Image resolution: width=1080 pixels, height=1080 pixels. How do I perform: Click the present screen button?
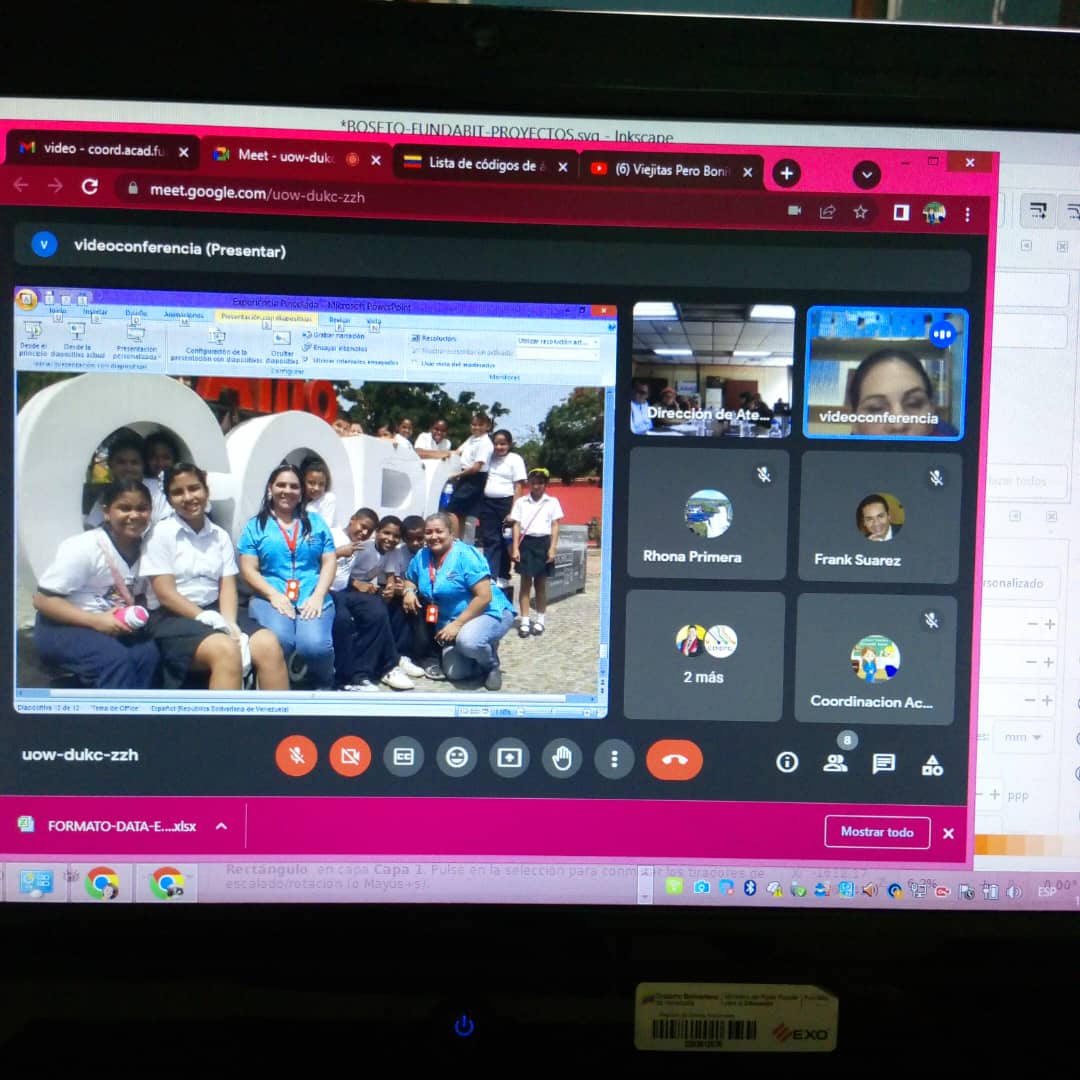coord(509,758)
